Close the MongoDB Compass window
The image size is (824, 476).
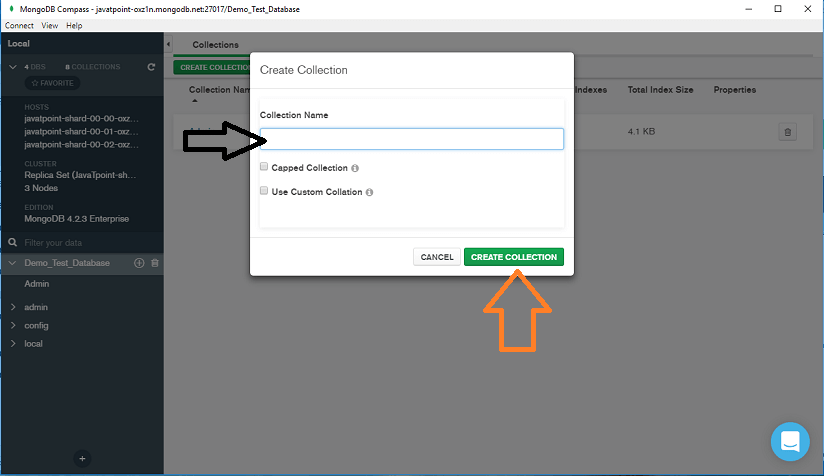(x=808, y=9)
